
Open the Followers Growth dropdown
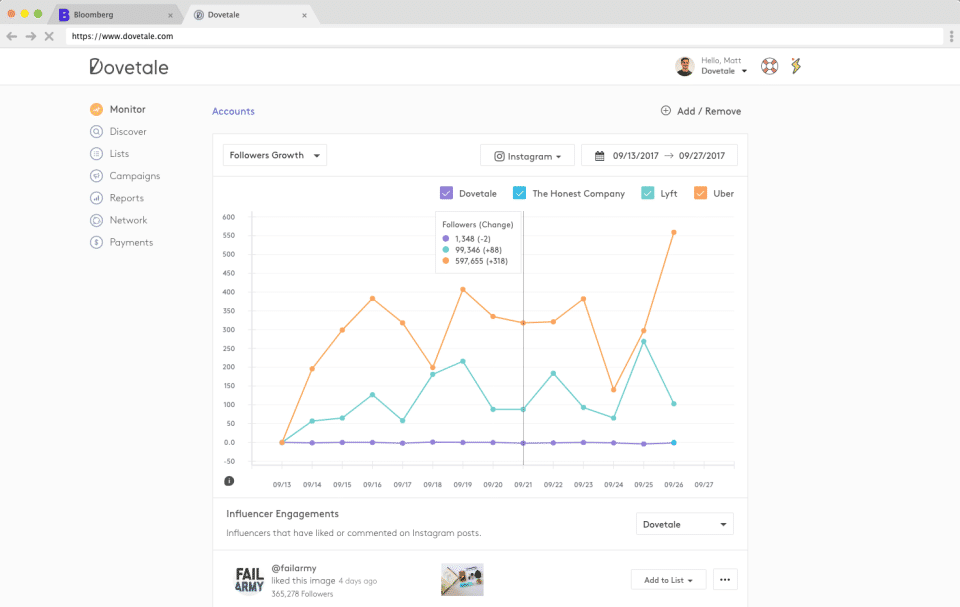coord(275,156)
